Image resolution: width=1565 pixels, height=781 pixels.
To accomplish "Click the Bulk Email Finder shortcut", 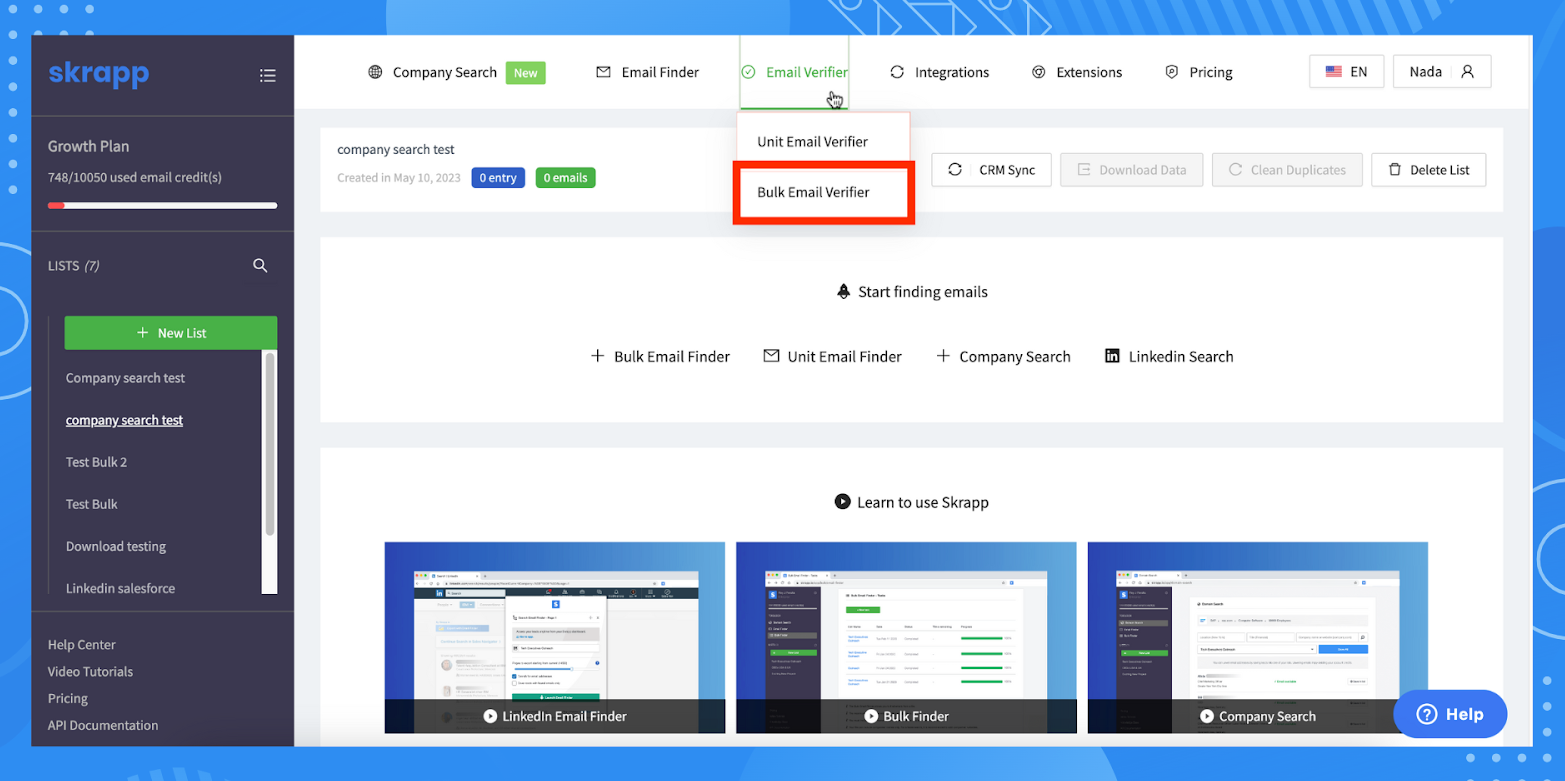I will click(660, 356).
